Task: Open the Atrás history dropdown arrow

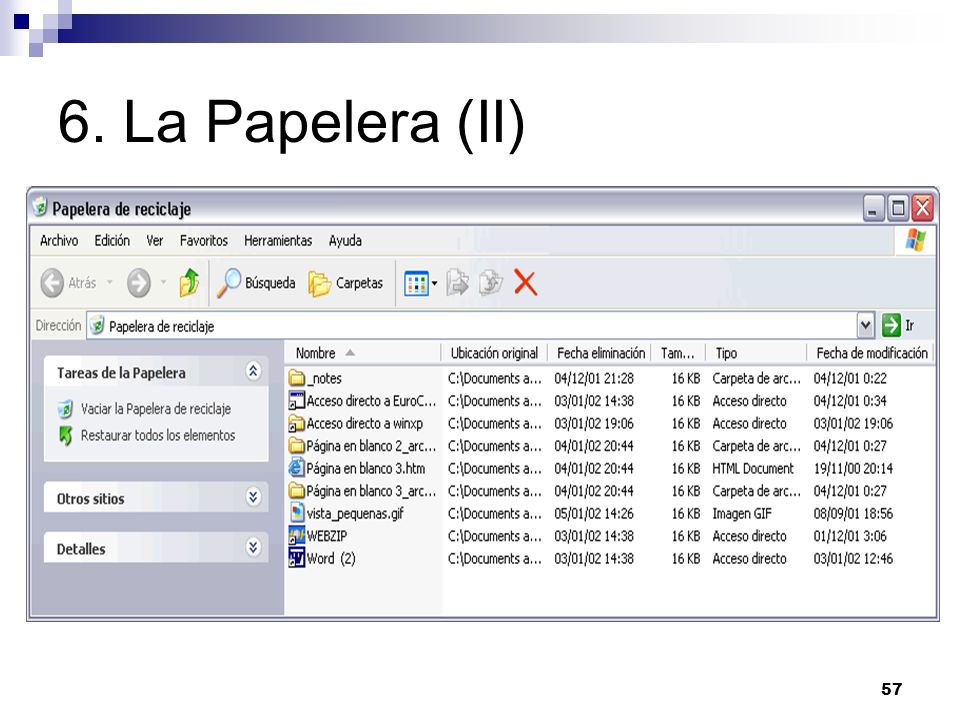Action: [110, 283]
